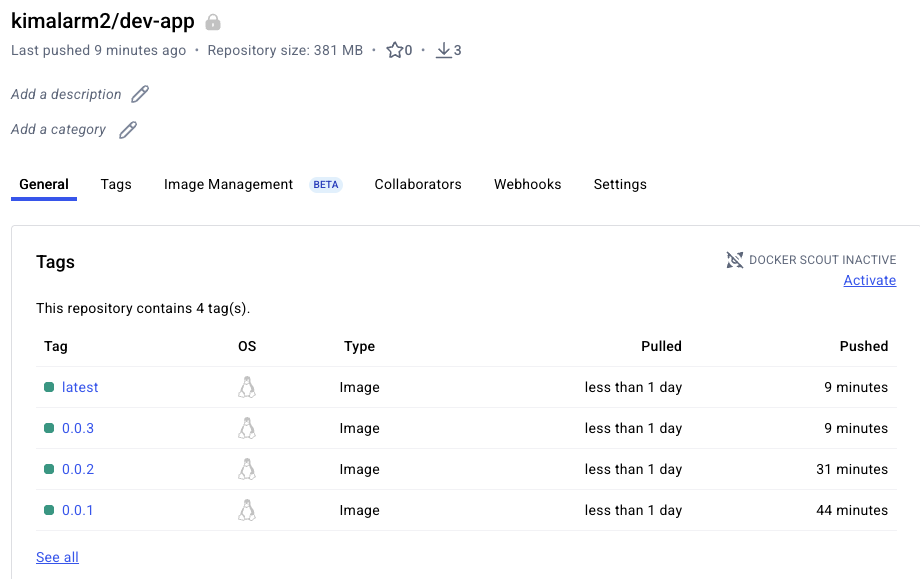Viewport: 920px width, 579px height.
Task: Click pencil icon beside Add a category
Action: (128, 130)
